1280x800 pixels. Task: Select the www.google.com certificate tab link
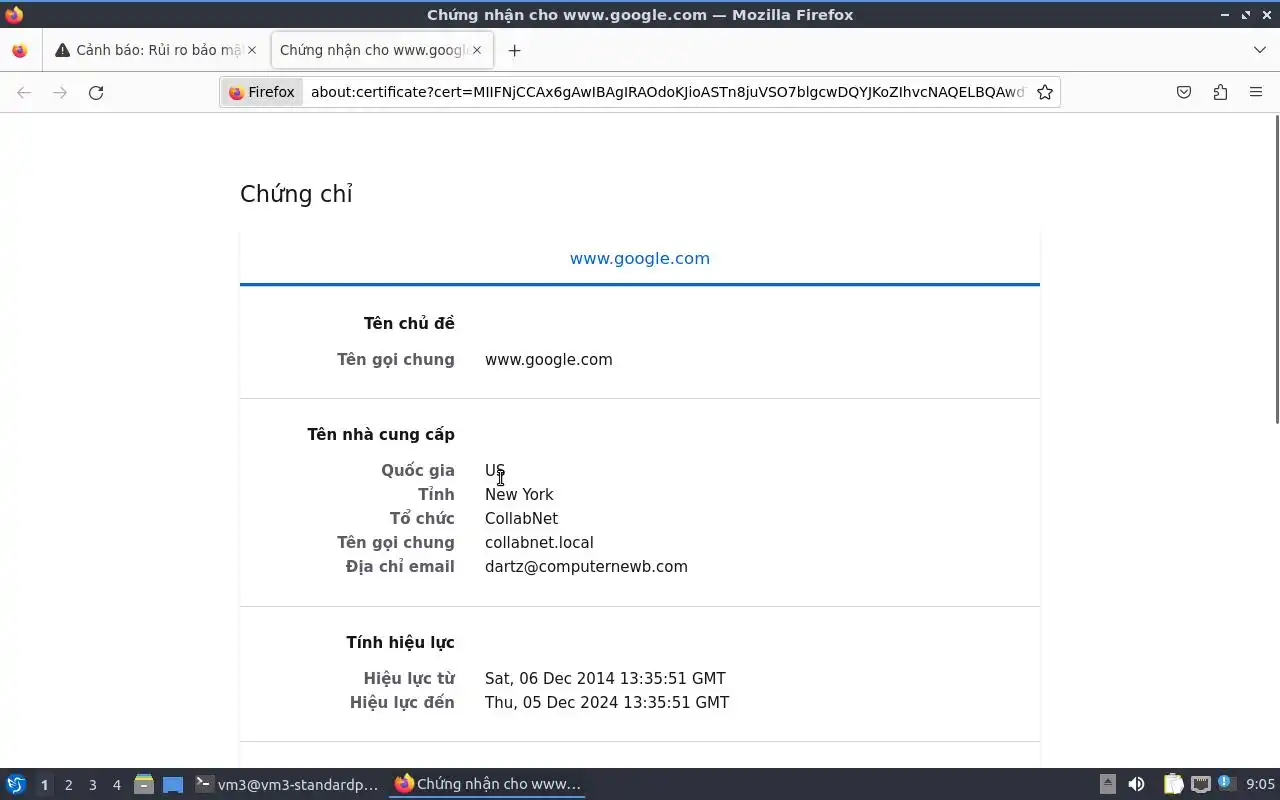pos(640,258)
